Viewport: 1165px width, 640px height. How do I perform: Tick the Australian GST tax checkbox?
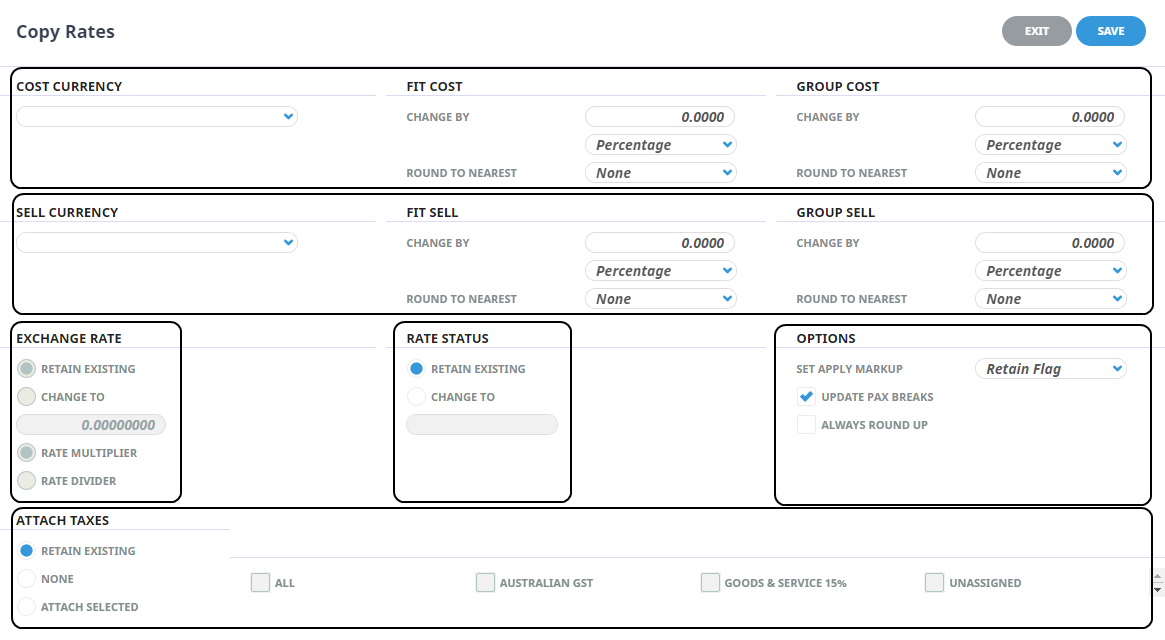[x=485, y=583]
